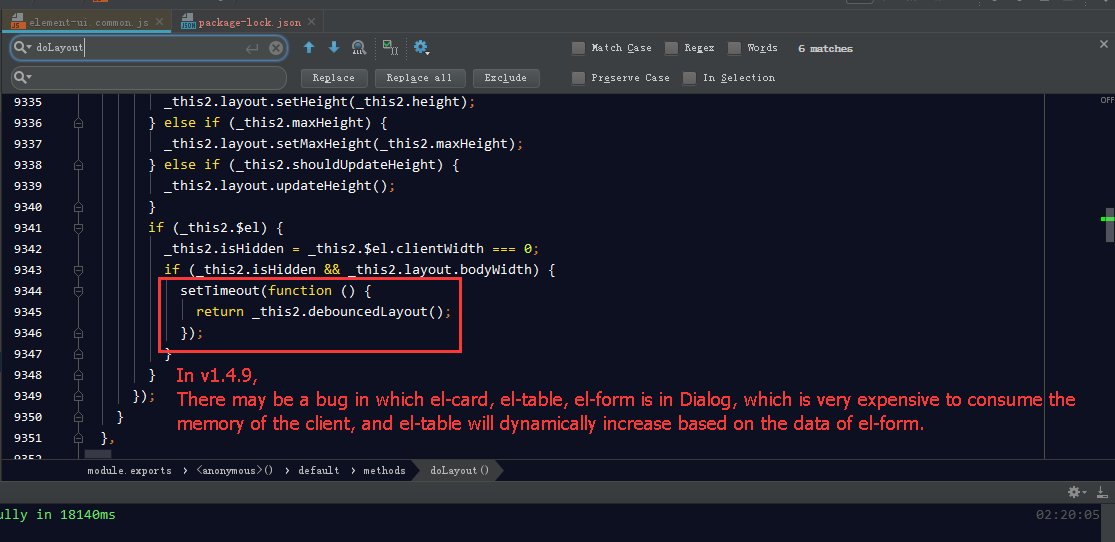The height and width of the screenshot is (542, 1115).
Task: Select <anonymous>() in the breadcrumb bar
Action: coord(235,470)
